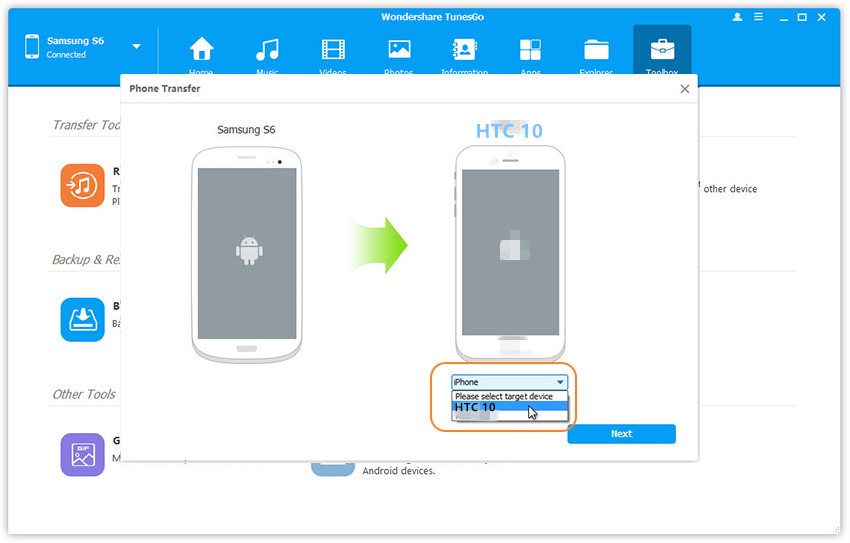Viewport: 850px width, 543px height.
Task: Click the Samsung S6 source phone image
Action: [247, 254]
